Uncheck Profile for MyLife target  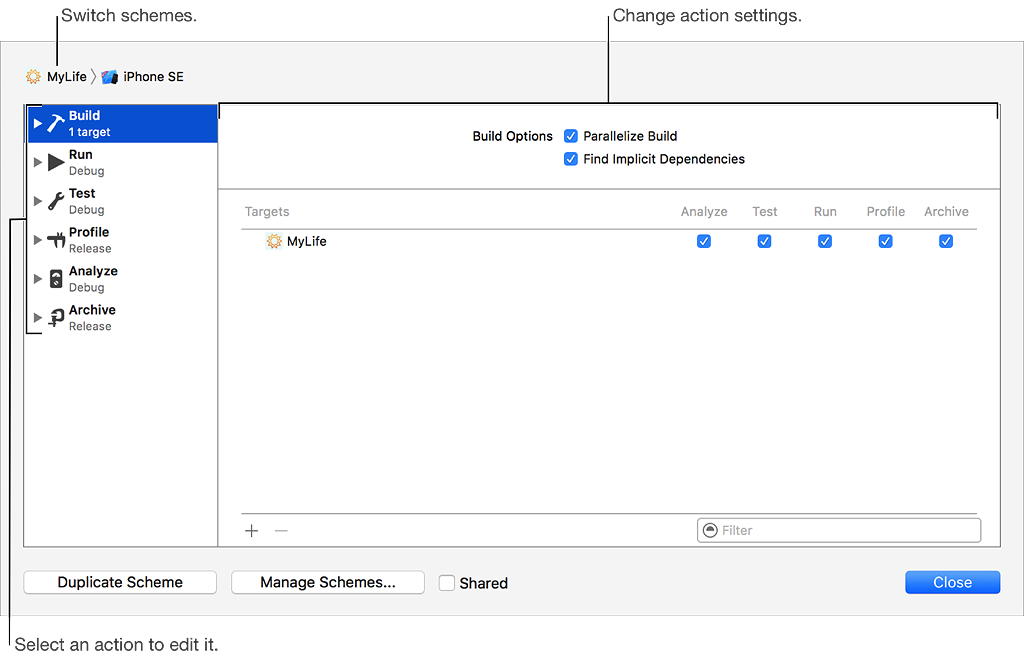(x=885, y=241)
